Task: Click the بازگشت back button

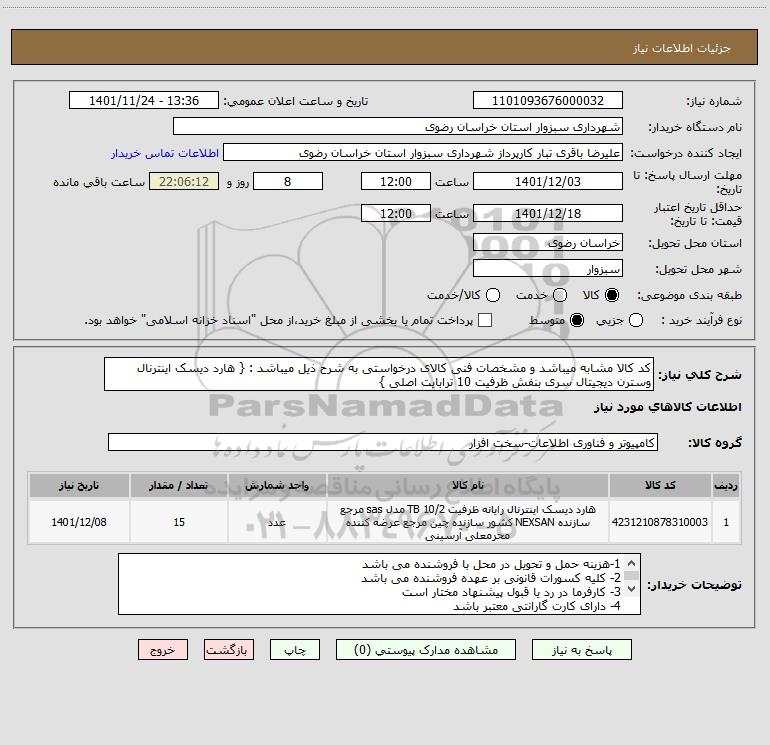Action: 229,650
